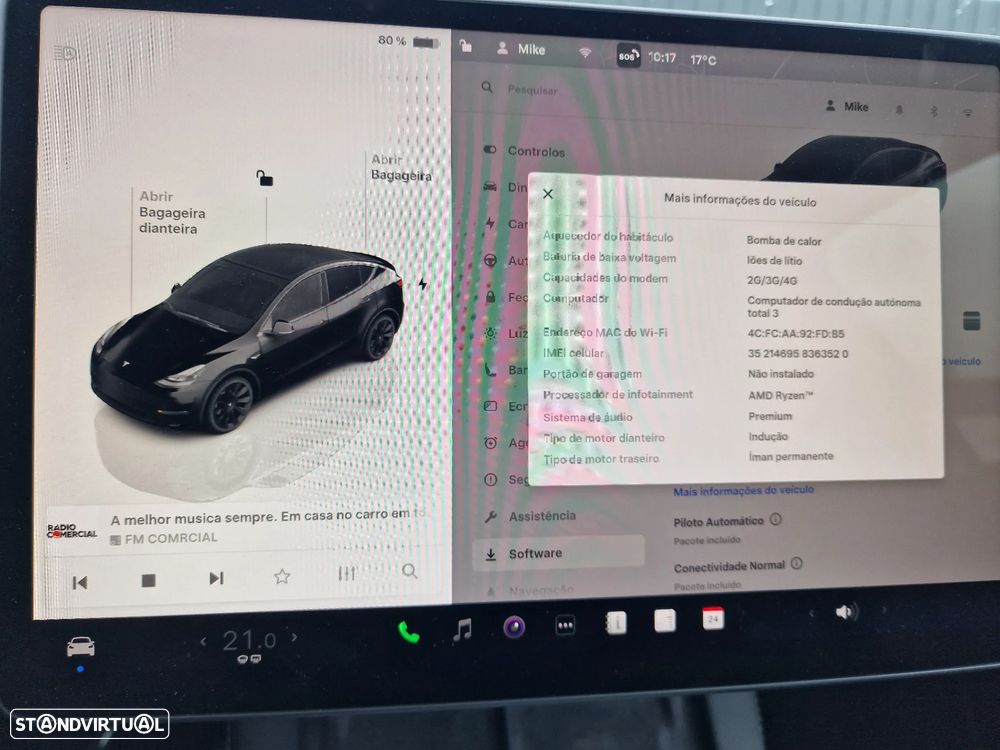The height and width of the screenshot is (750, 1000).
Task: Open the music app
Action: 462,629
